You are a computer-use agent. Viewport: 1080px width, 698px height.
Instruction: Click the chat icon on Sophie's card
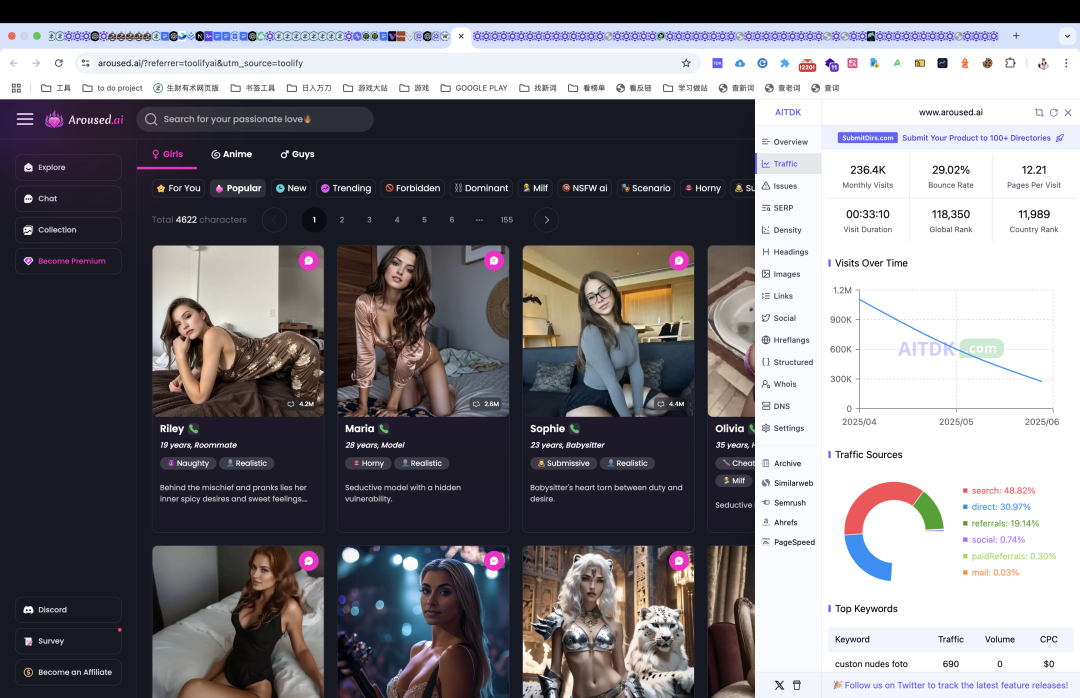pos(679,260)
